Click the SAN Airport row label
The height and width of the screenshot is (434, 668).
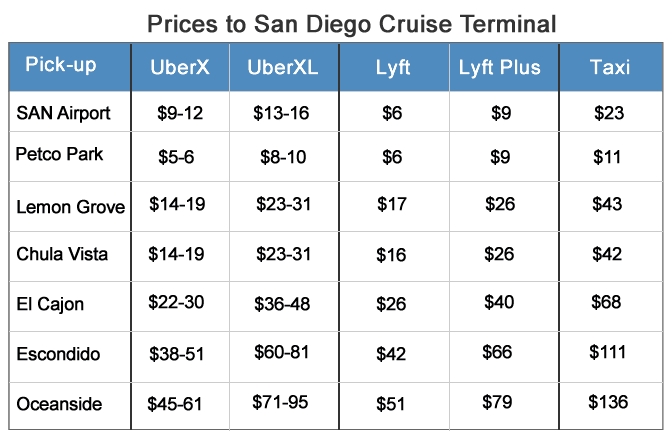[64, 113]
